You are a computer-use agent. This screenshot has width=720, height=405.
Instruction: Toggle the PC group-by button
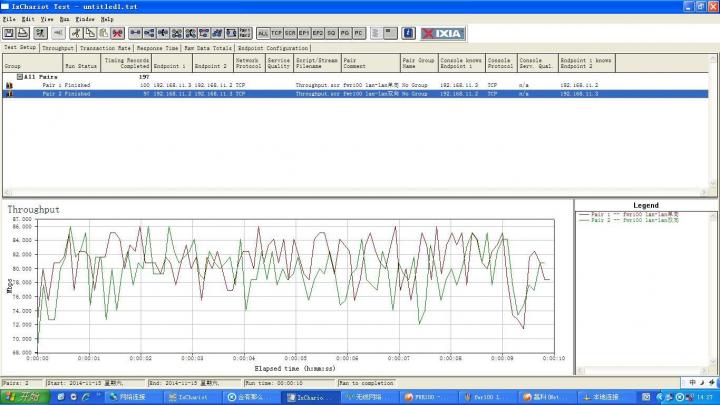(x=359, y=33)
